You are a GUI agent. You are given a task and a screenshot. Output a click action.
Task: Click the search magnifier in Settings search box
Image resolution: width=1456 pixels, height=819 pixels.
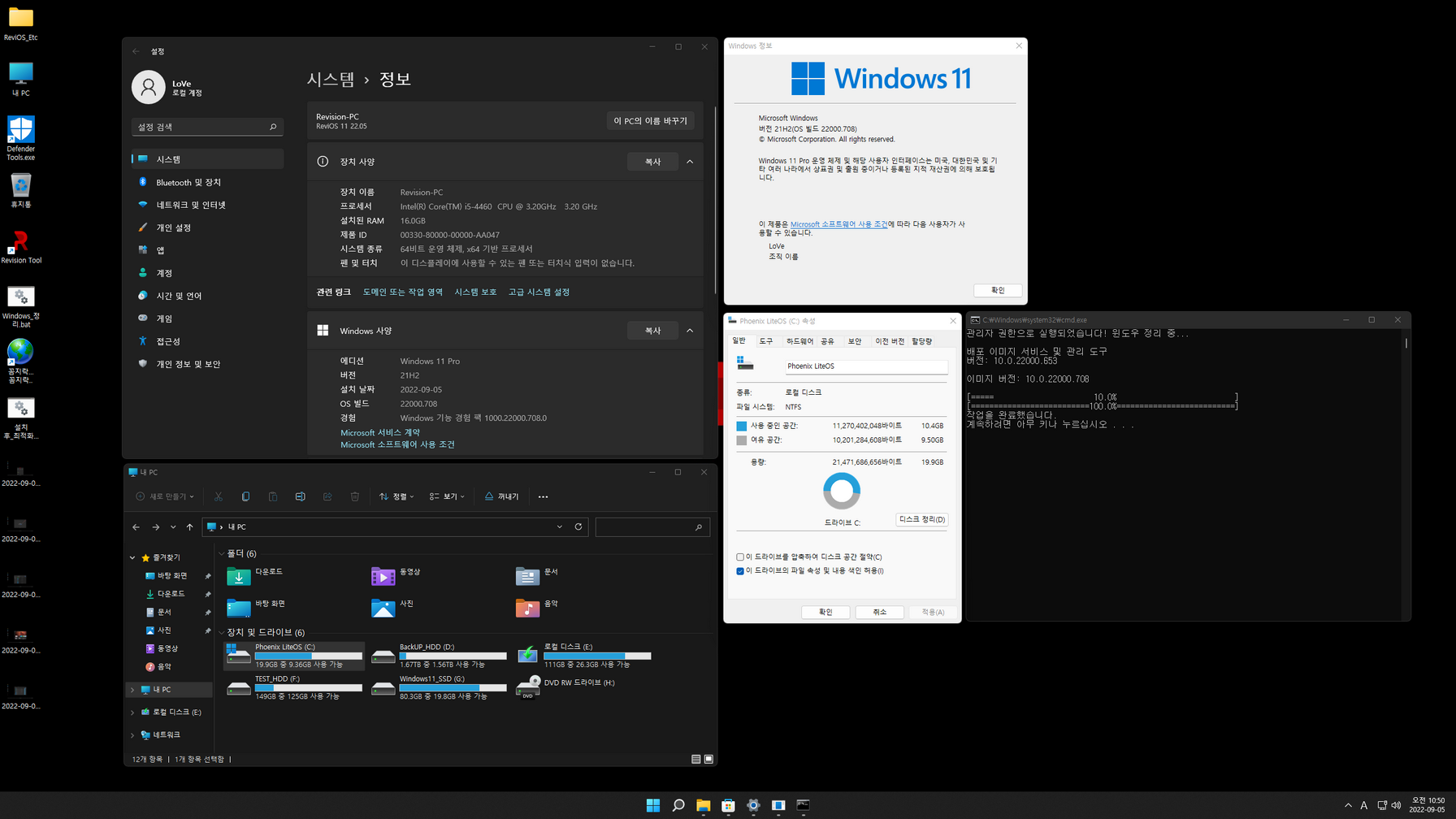(x=273, y=127)
